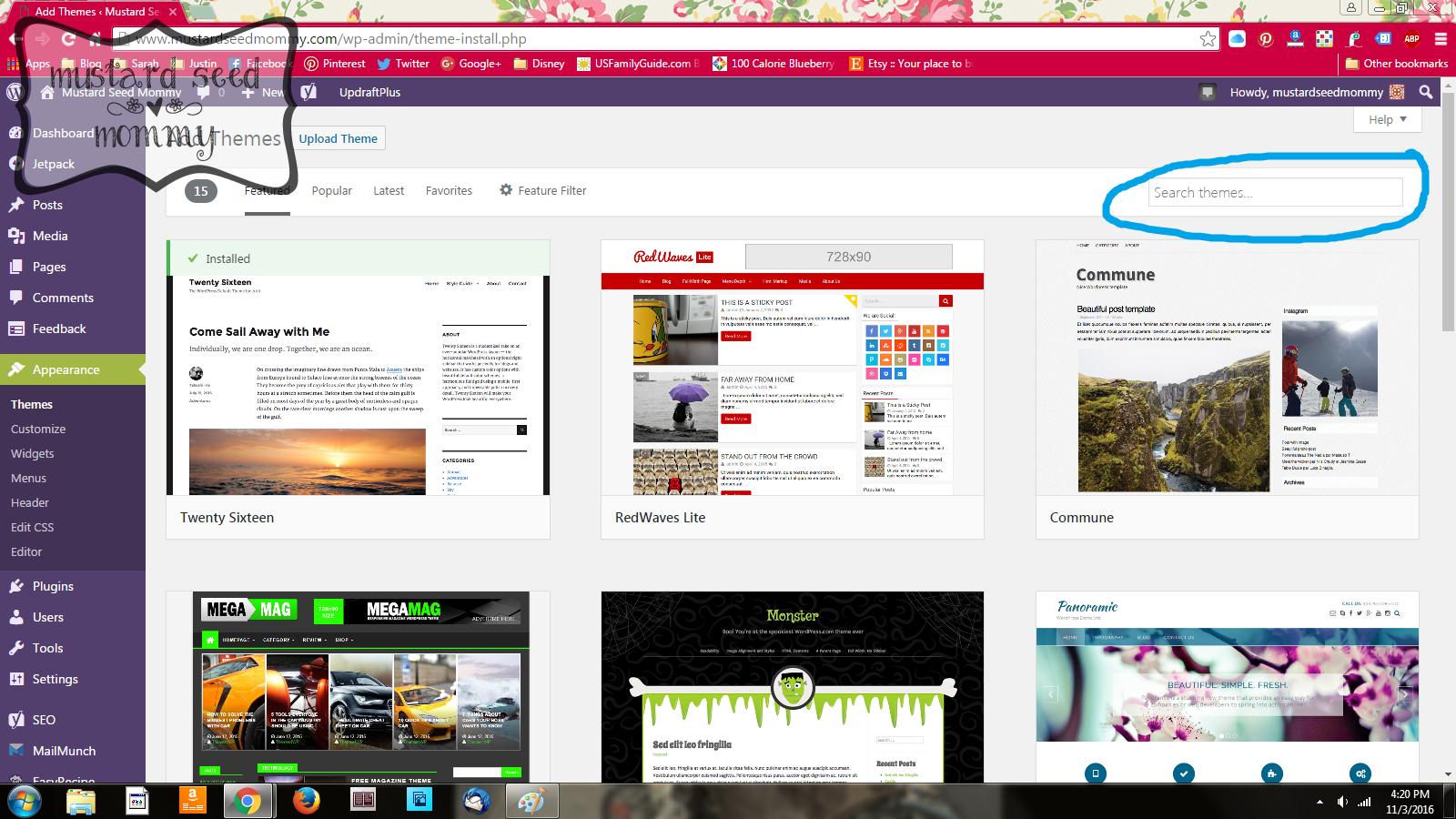Open UpdraftPlus in the admin bar
Image resolution: width=1456 pixels, height=819 pixels.
click(369, 92)
